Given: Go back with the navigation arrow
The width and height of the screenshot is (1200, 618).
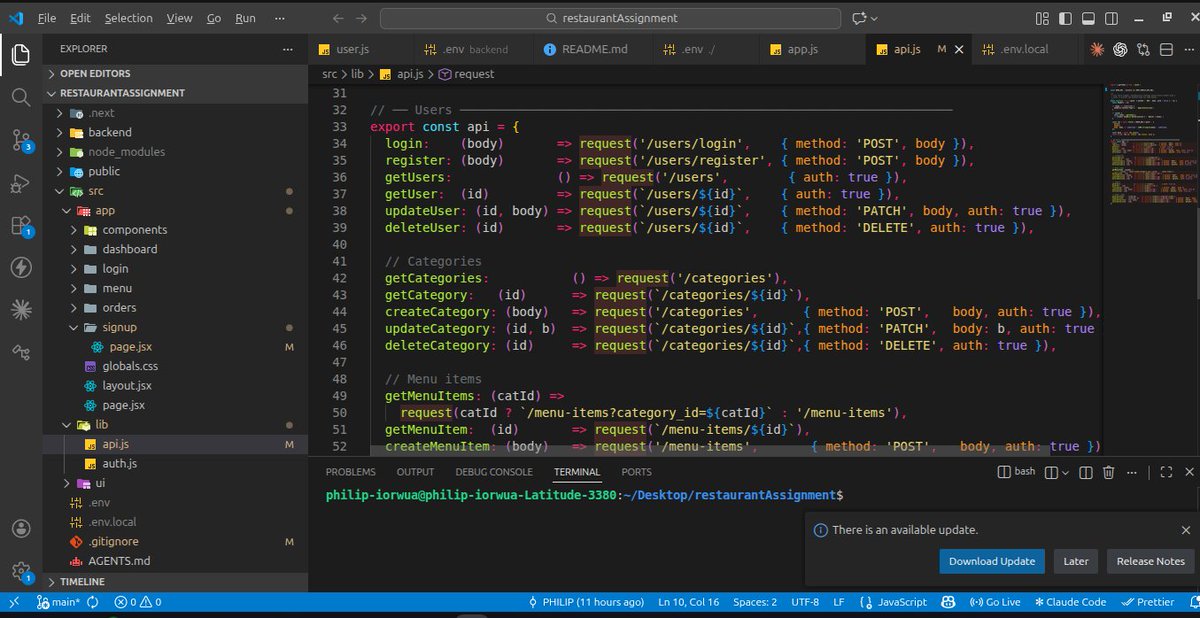Looking at the screenshot, I should pos(337,18).
